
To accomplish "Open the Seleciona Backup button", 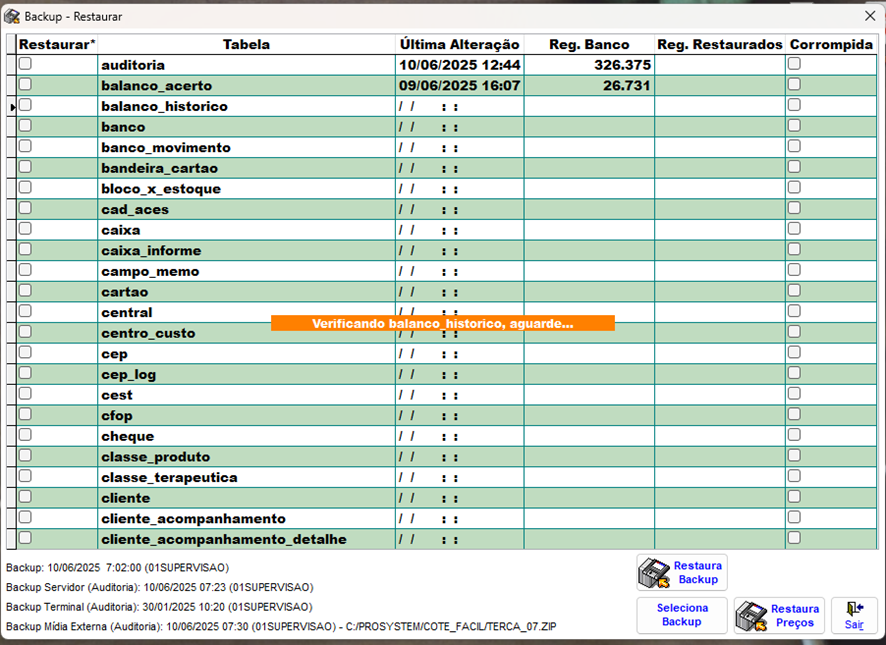I will [682, 615].
